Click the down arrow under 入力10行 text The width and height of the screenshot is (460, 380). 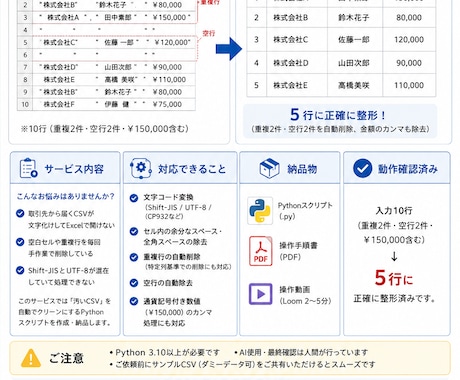pyautogui.click(x=394, y=256)
